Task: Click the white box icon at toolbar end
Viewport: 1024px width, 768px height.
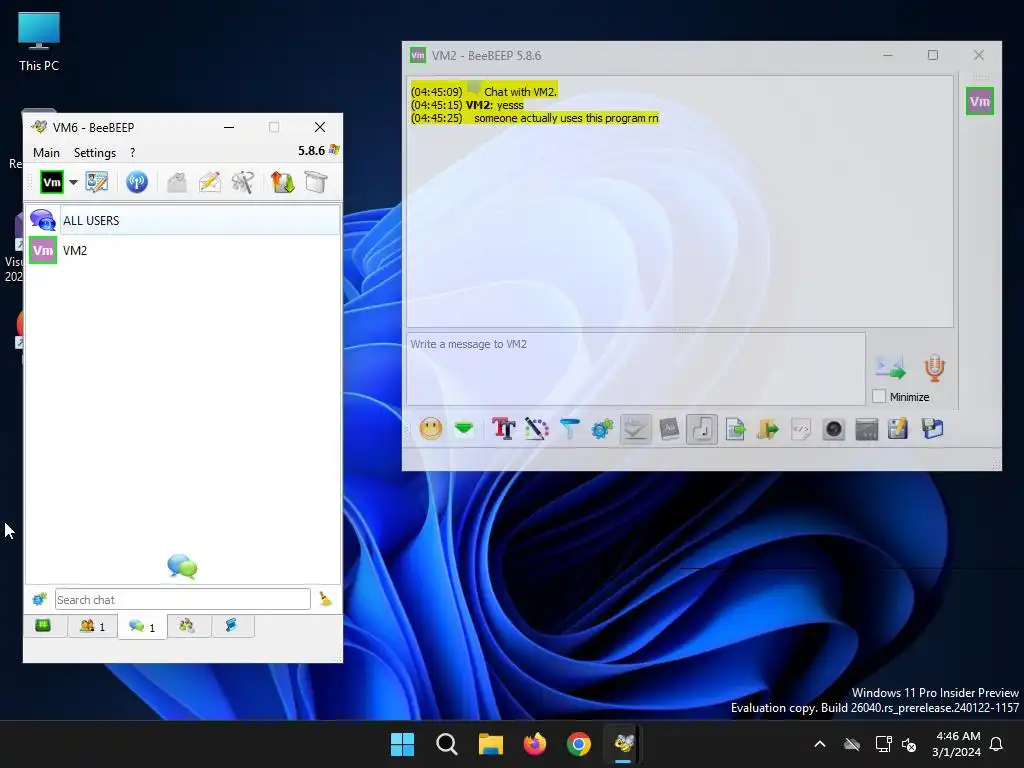Action: (x=315, y=182)
